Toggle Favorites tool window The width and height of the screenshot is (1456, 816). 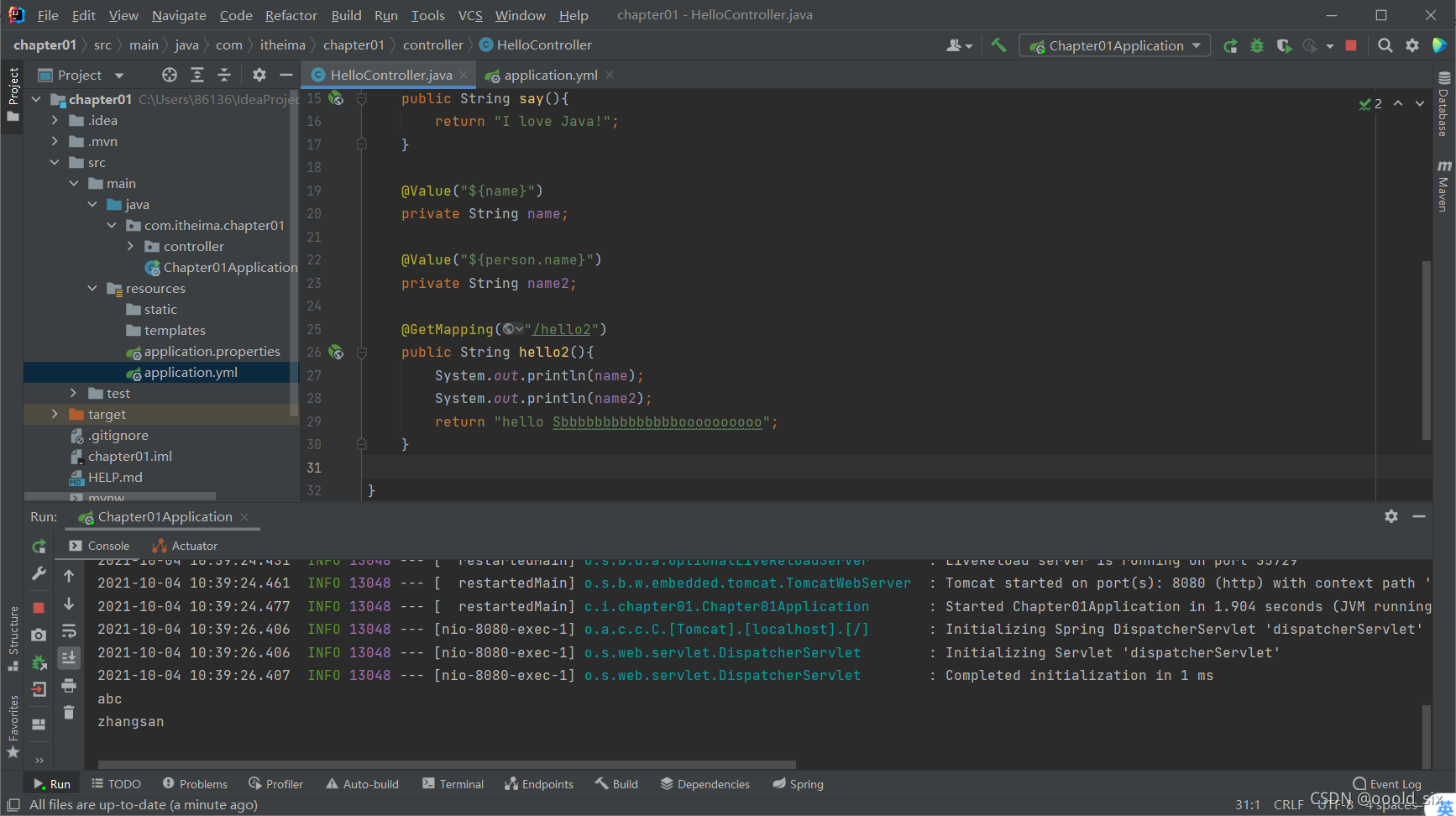13,726
